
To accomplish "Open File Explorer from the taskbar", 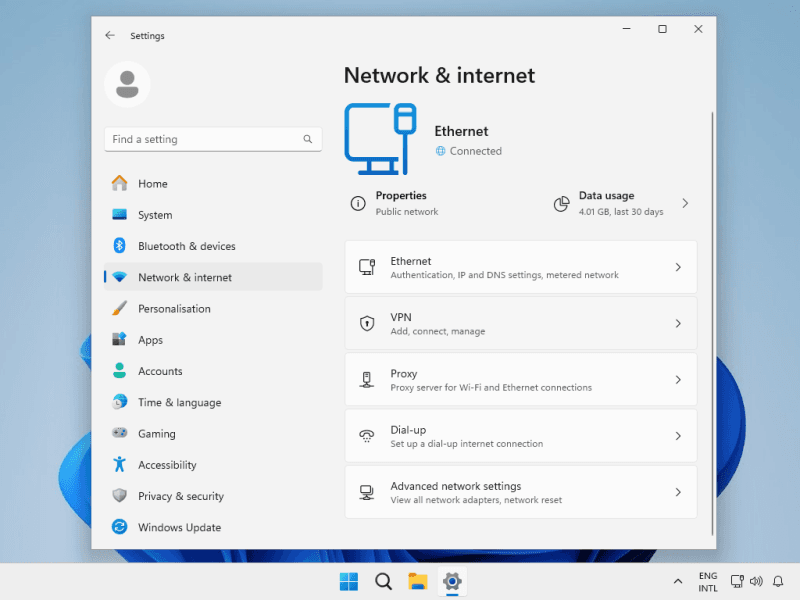I will [417, 581].
